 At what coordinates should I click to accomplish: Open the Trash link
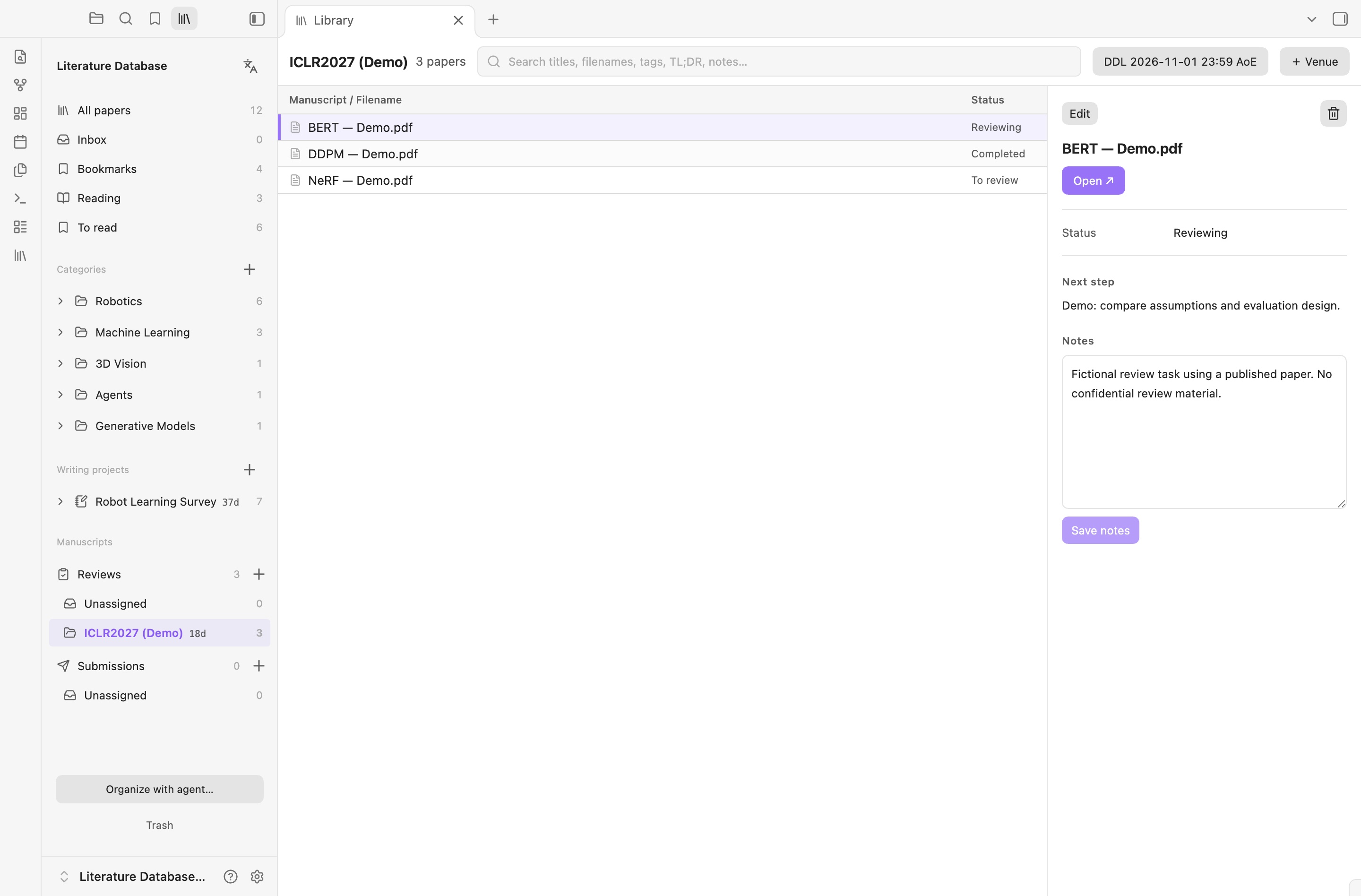(x=160, y=825)
